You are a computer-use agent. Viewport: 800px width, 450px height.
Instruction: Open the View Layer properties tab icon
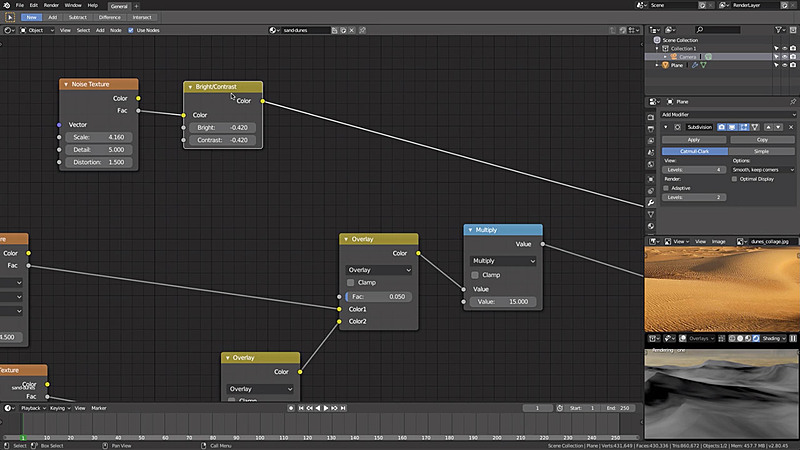tap(651, 141)
